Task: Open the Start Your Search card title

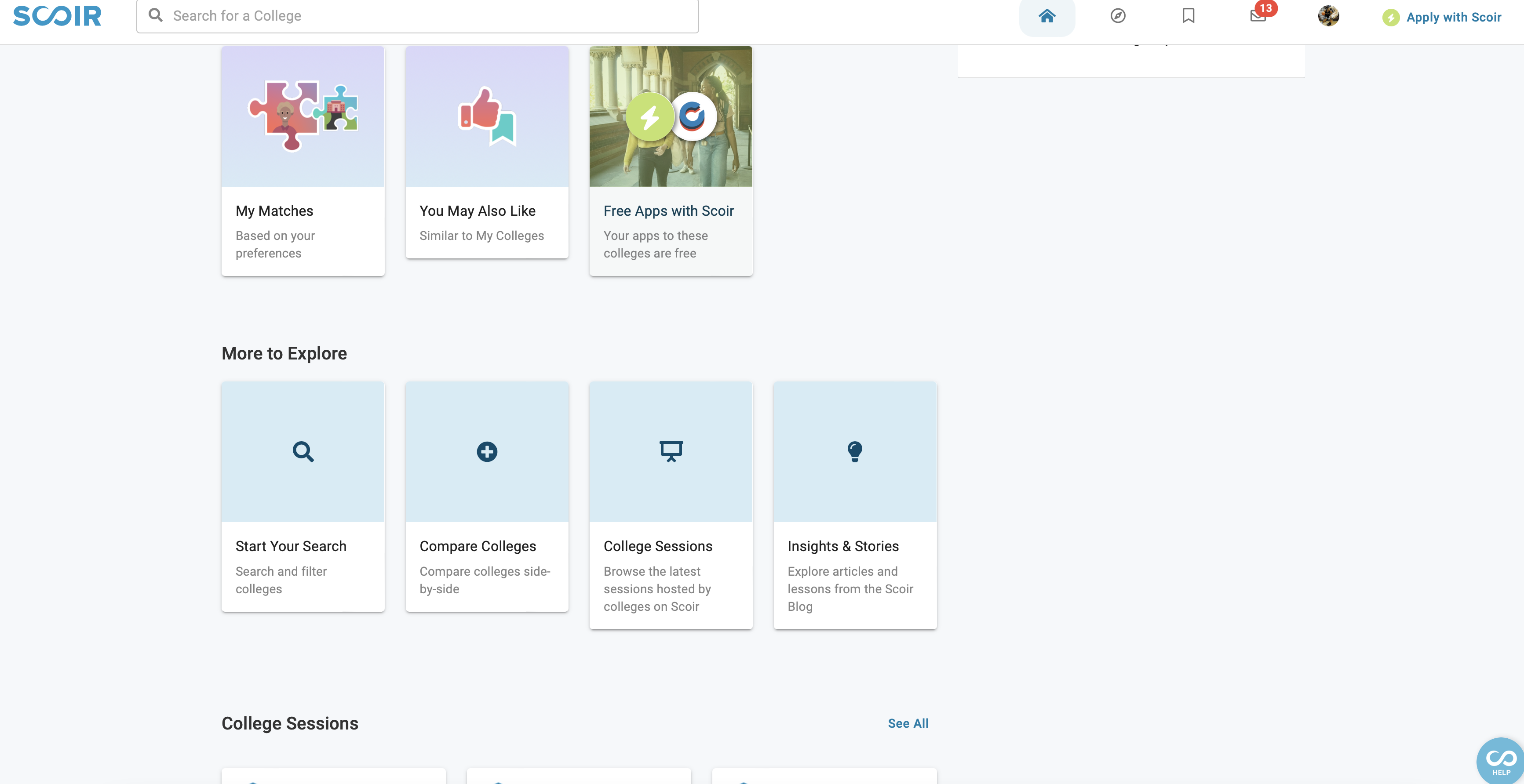Action: click(291, 546)
